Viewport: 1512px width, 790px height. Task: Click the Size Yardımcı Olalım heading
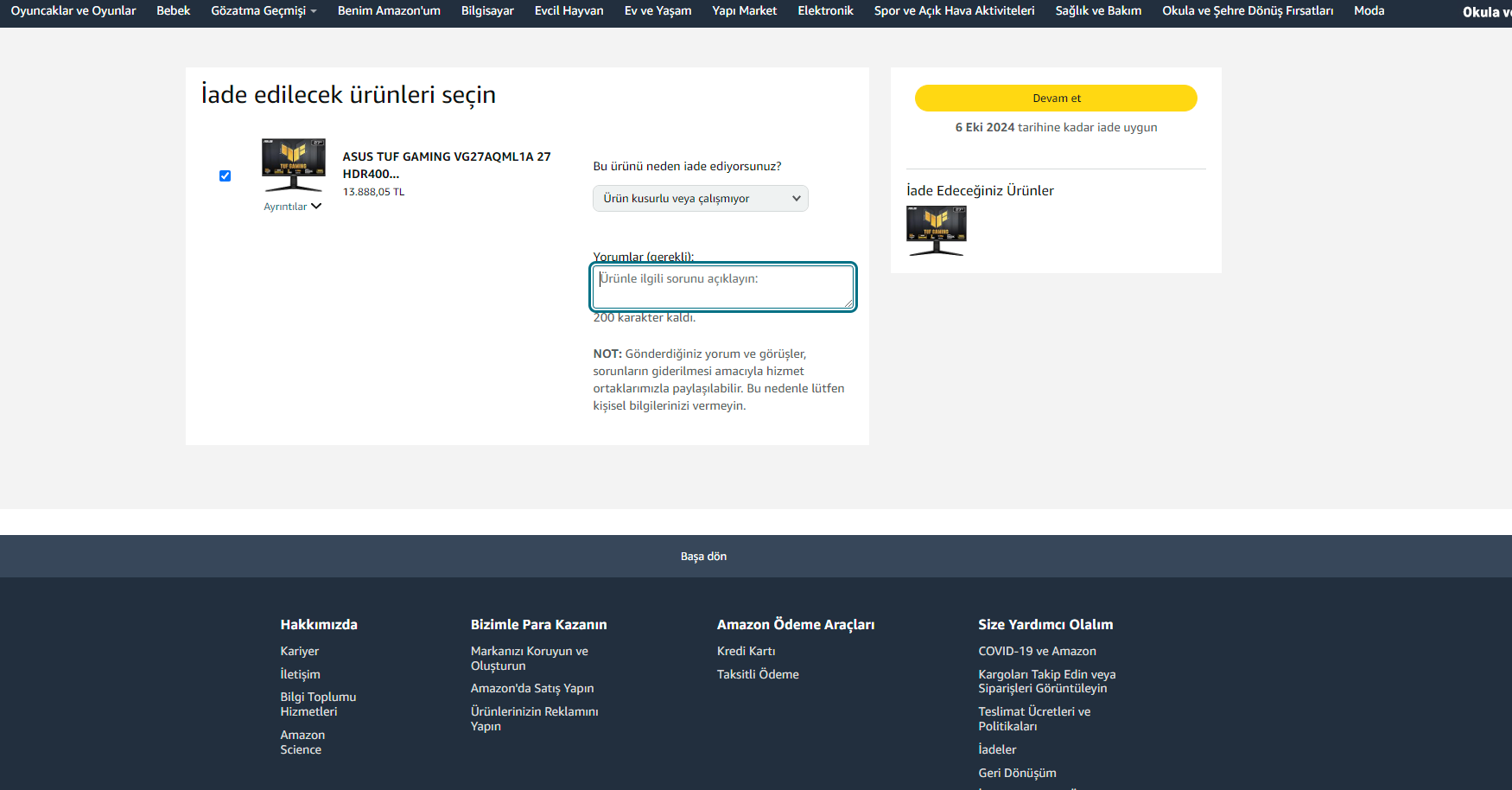click(1045, 625)
